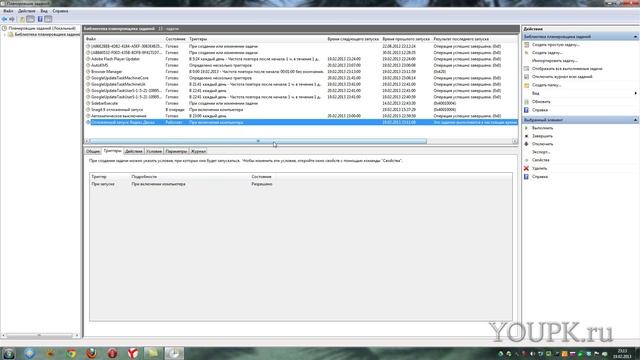Click the Task Scheduler clock icon in tree

pos(4,29)
